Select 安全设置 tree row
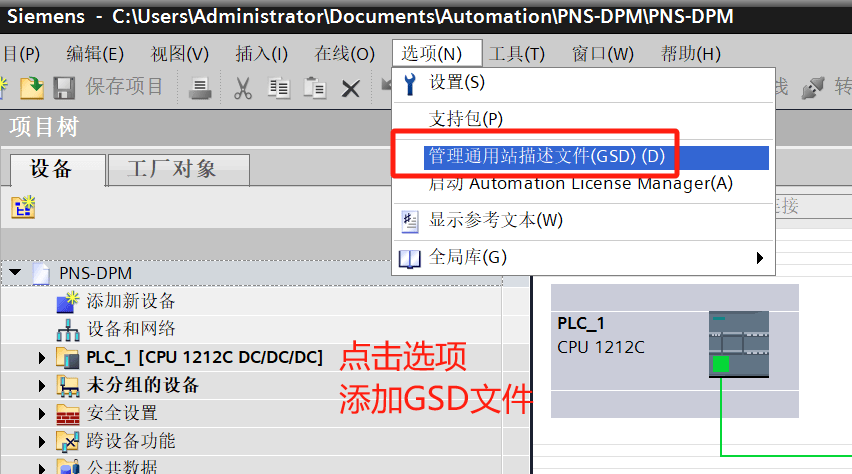Screen dimensions: 852x474 tap(122, 414)
